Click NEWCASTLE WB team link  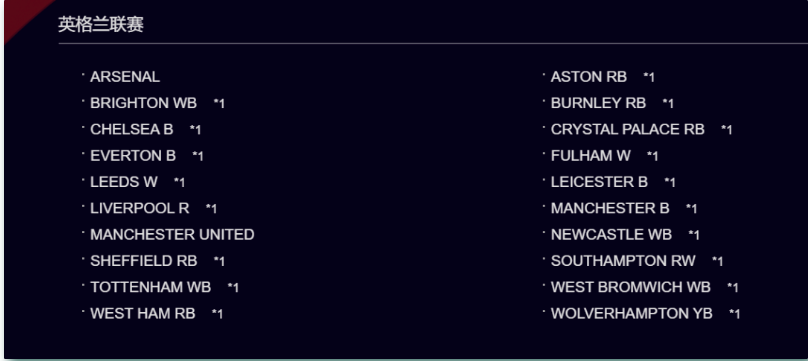(611, 234)
